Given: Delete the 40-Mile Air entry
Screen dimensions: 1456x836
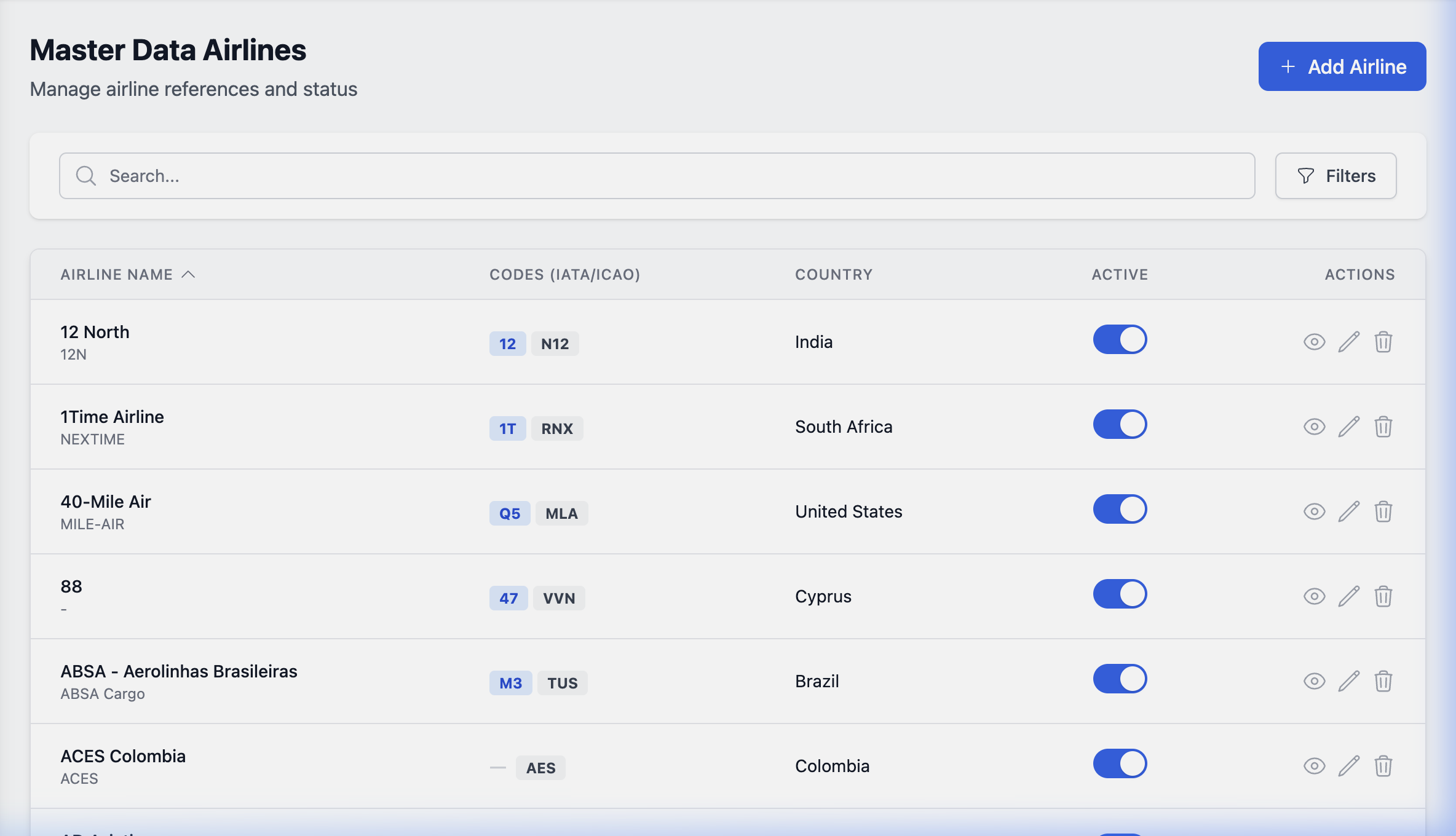Looking at the screenshot, I should point(1383,511).
